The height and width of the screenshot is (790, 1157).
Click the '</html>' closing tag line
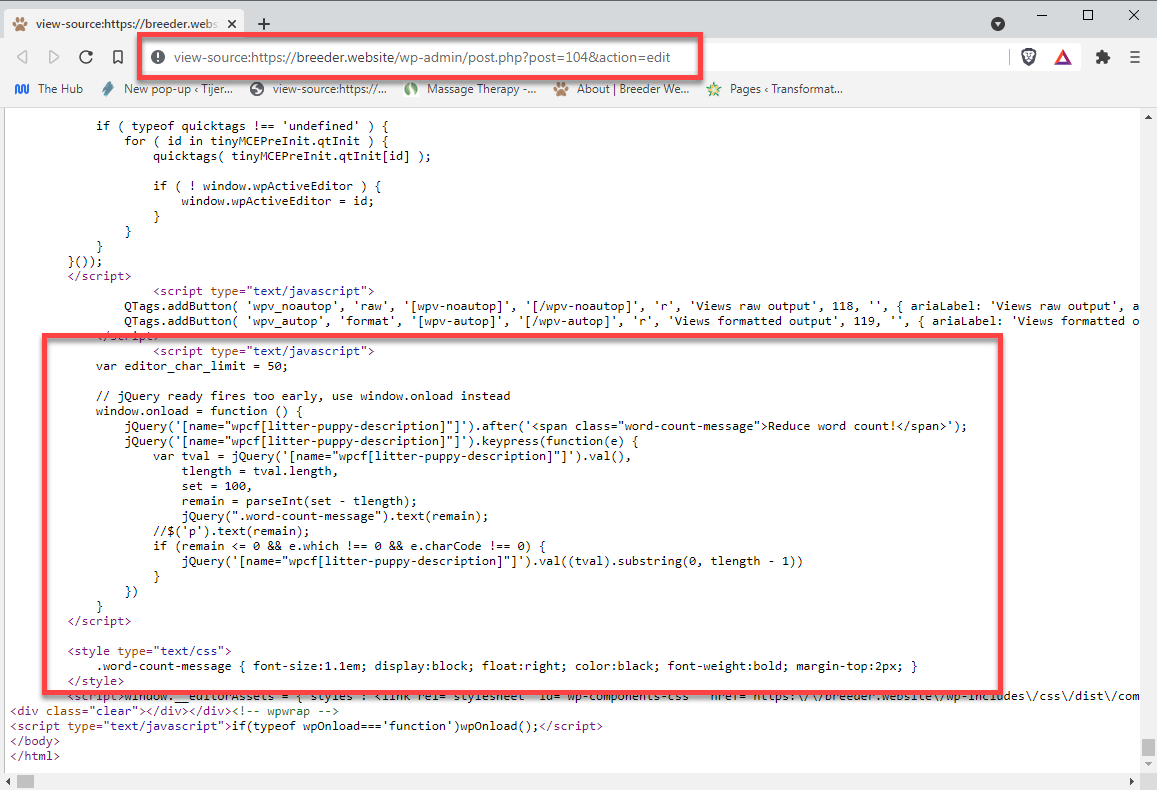coord(35,756)
